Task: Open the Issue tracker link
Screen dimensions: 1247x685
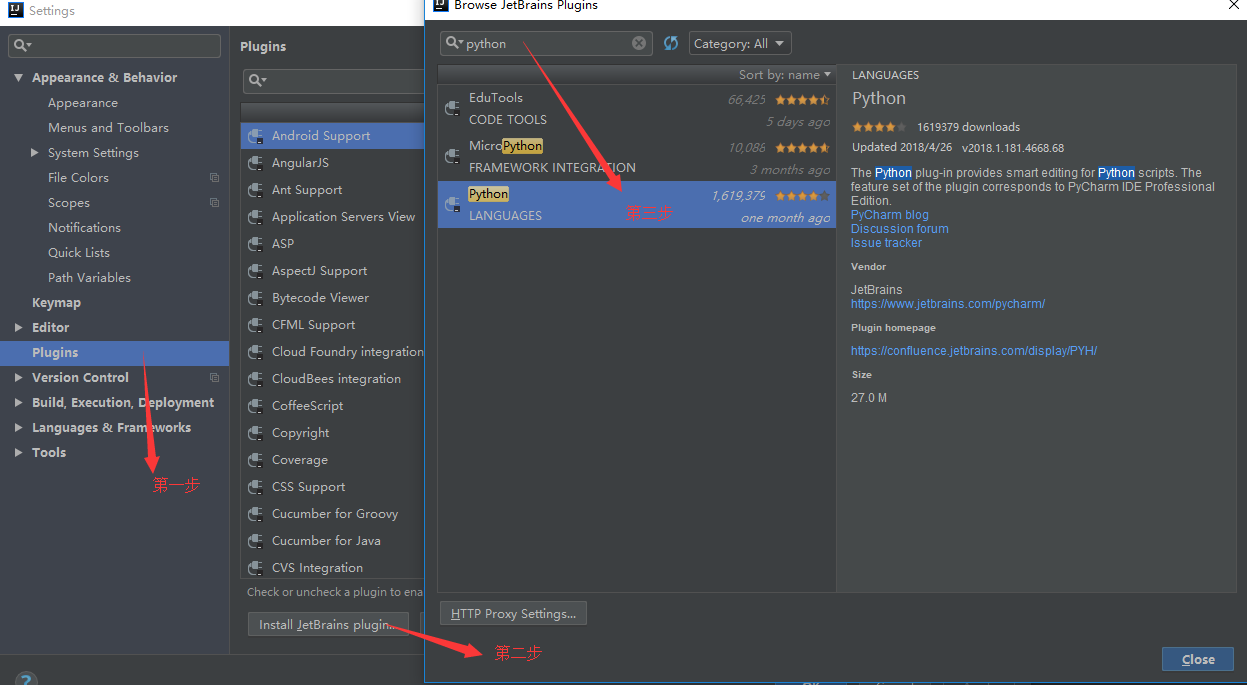Action: click(886, 243)
